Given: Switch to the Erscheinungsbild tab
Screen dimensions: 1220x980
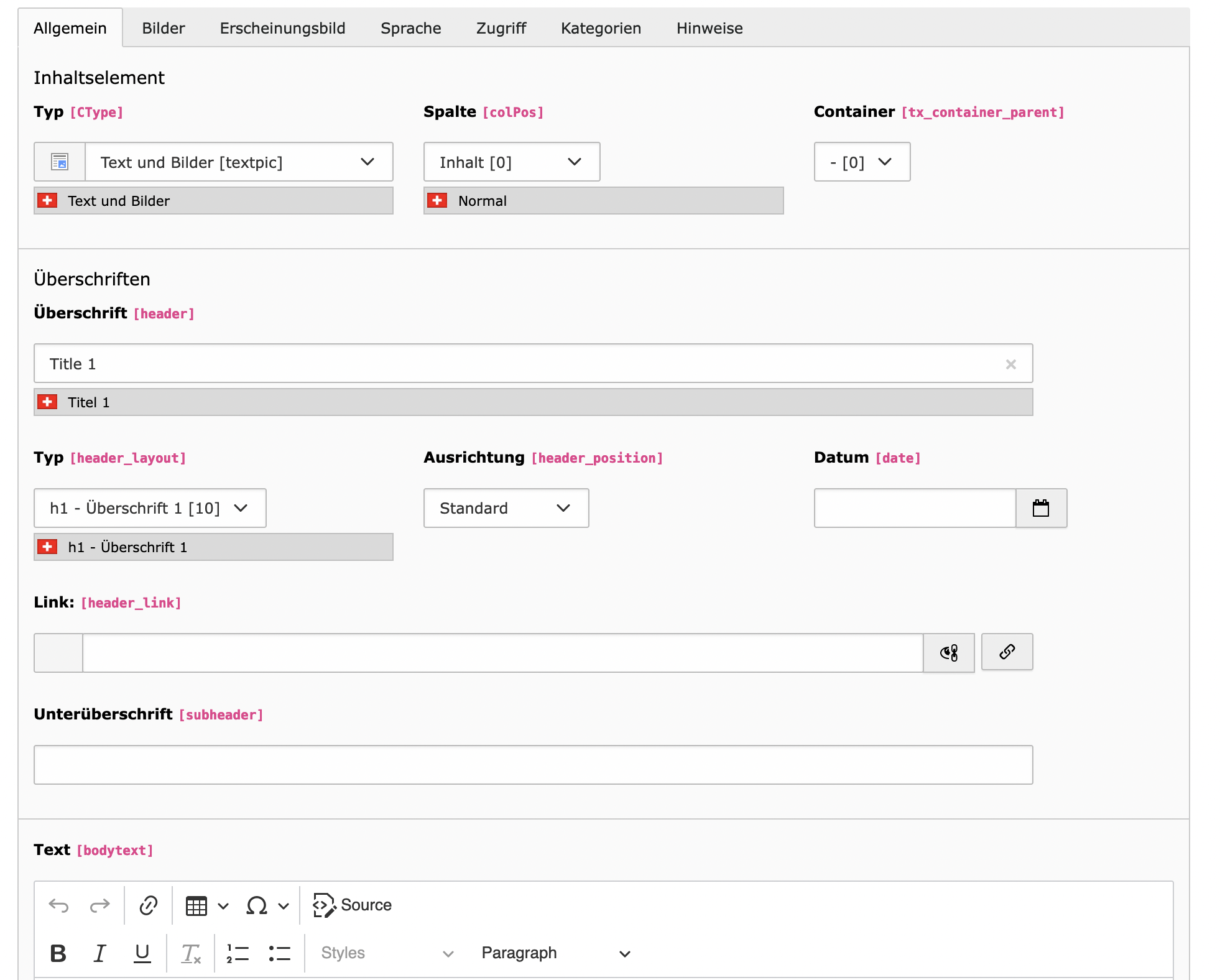Looking at the screenshot, I should point(282,28).
